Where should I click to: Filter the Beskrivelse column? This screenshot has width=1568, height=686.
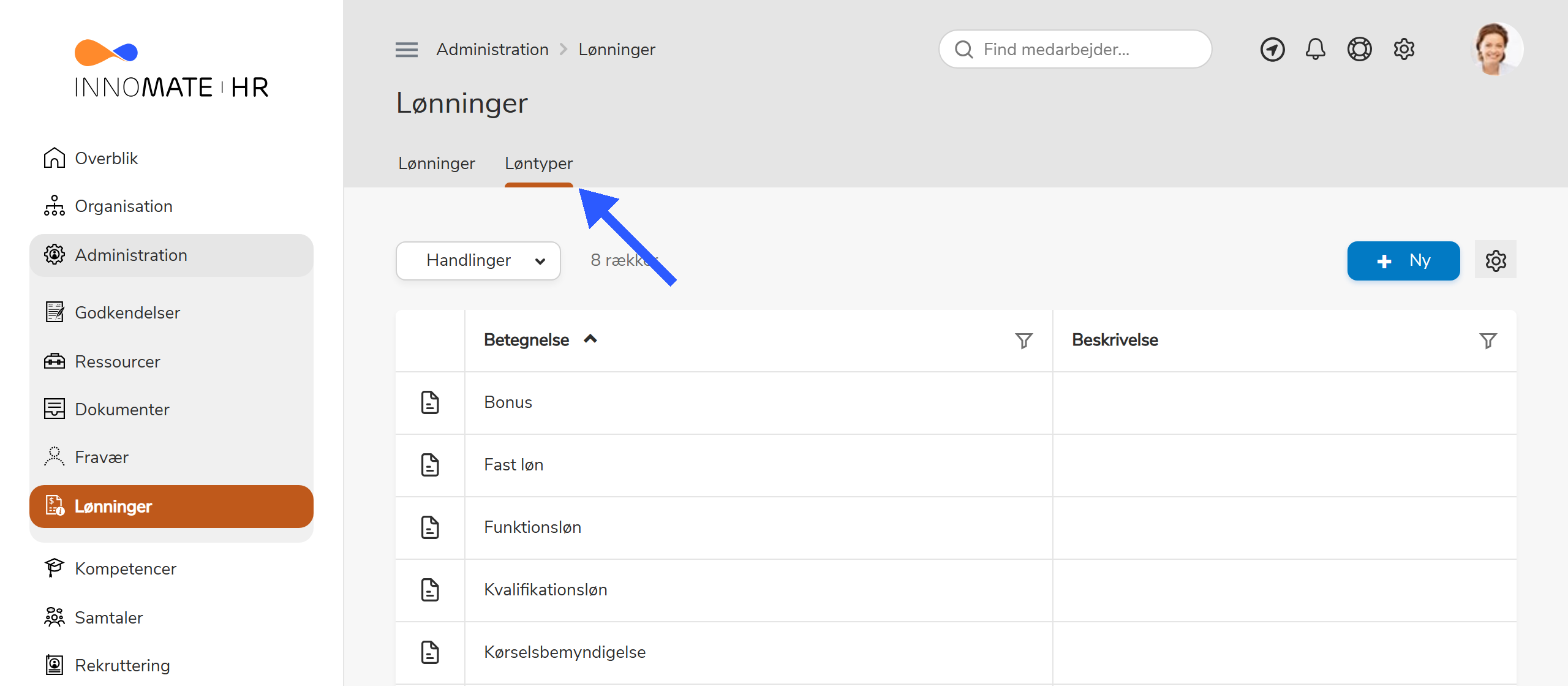[1488, 341]
